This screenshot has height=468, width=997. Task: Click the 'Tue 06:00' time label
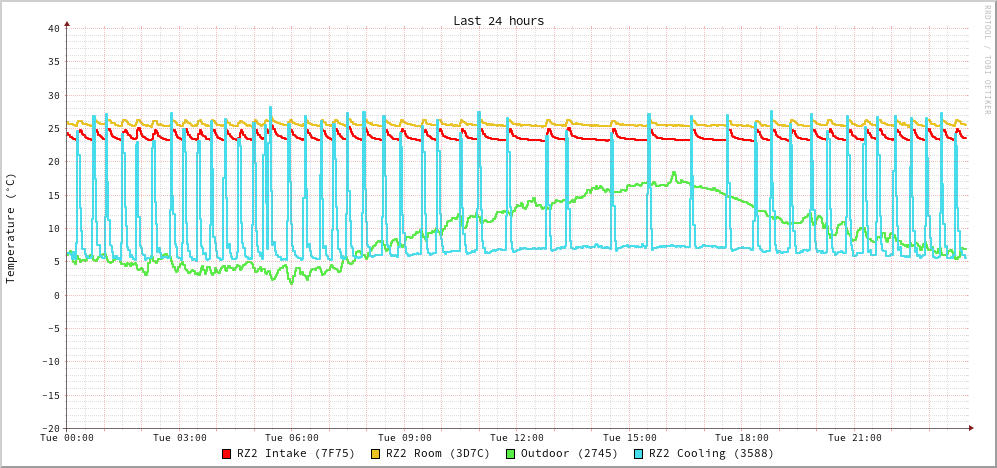292,438
